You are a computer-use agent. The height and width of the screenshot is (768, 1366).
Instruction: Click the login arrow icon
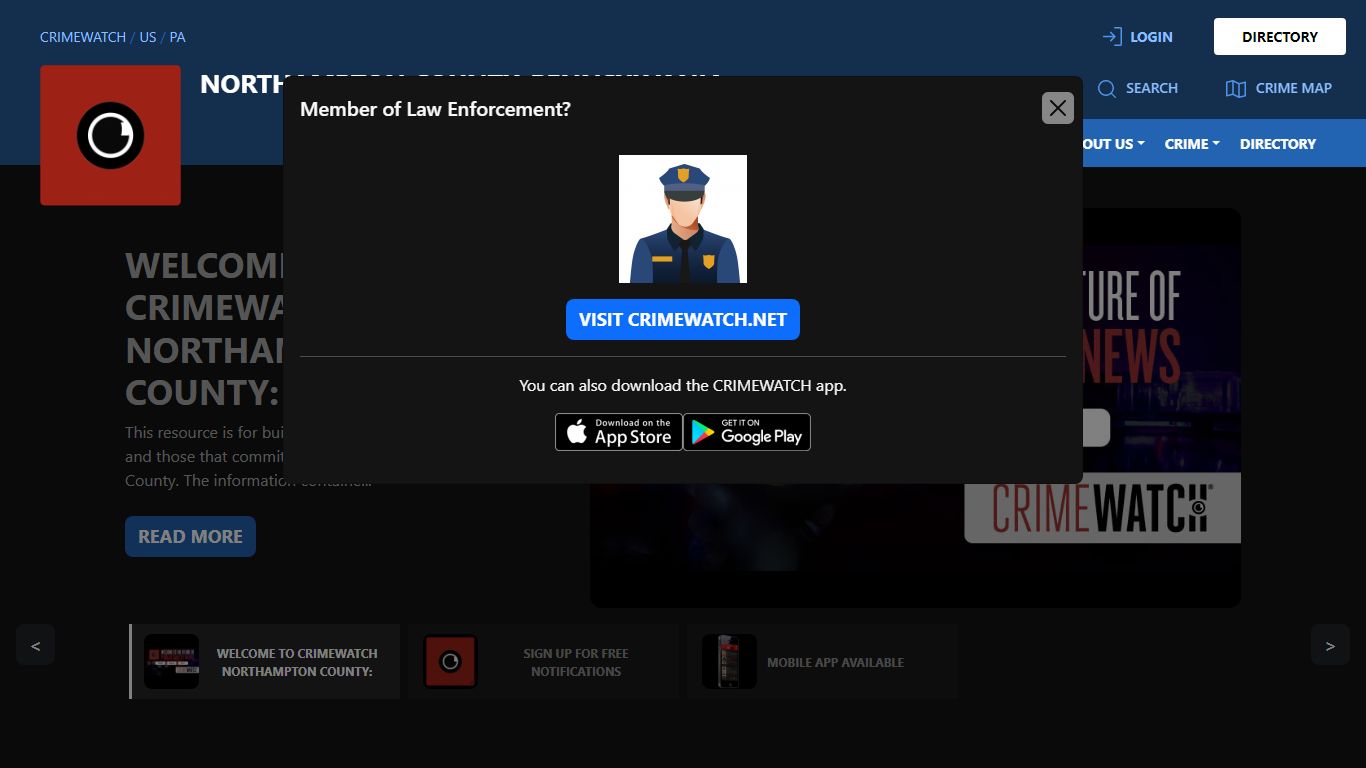point(1112,37)
